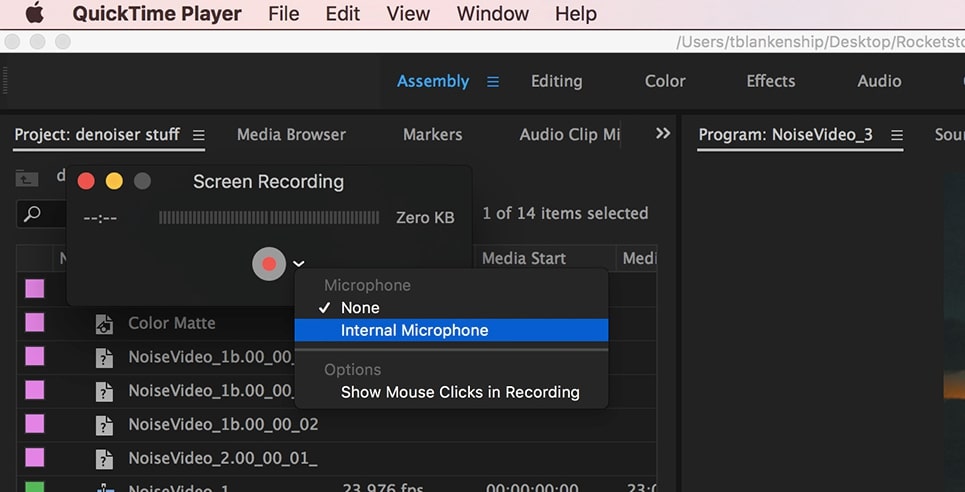The height and width of the screenshot is (492, 965).
Task: Start recording with the red record button
Action: pos(269,264)
